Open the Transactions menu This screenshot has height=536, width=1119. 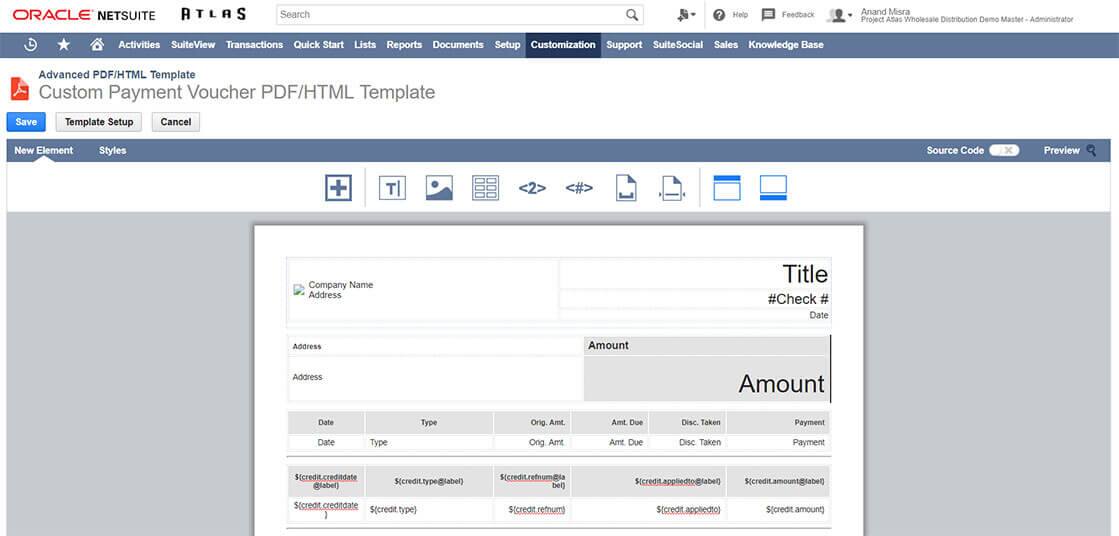[x=254, y=45]
